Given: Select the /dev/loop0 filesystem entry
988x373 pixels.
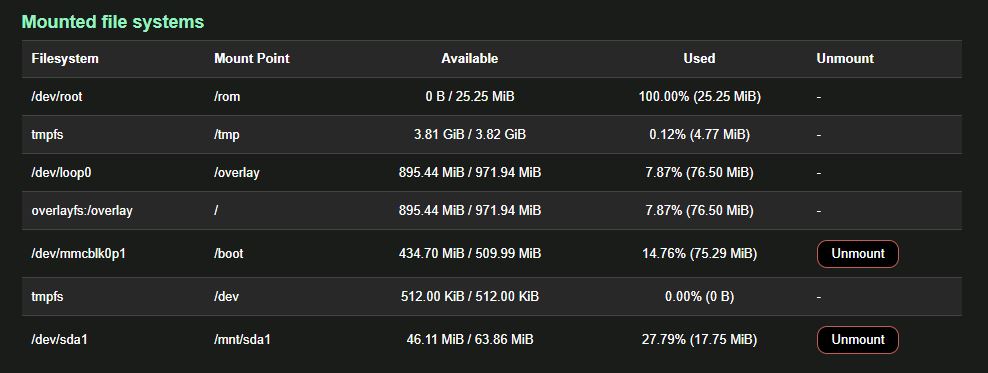Looking at the screenshot, I should (x=61, y=173).
